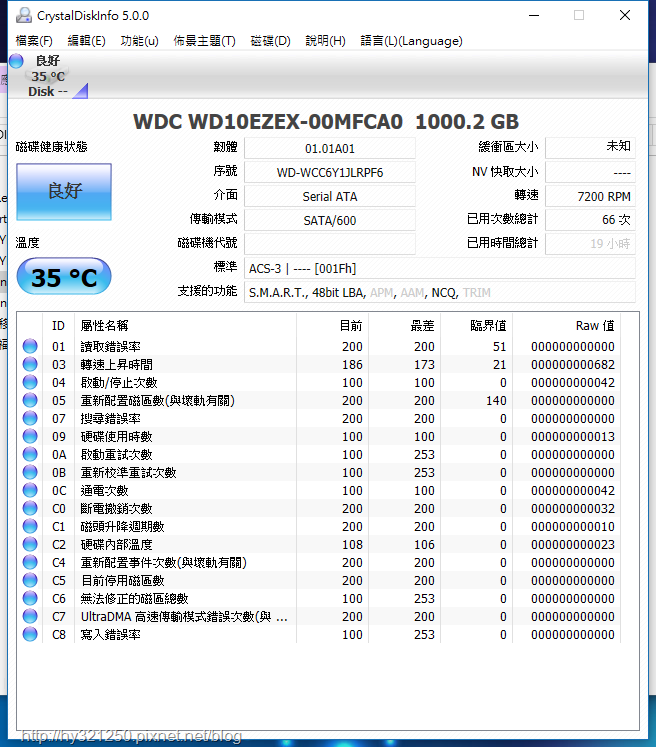The height and width of the screenshot is (747, 656).
Task: Click the status icon for row 09 硬碟使用時數
Action: [30, 436]
